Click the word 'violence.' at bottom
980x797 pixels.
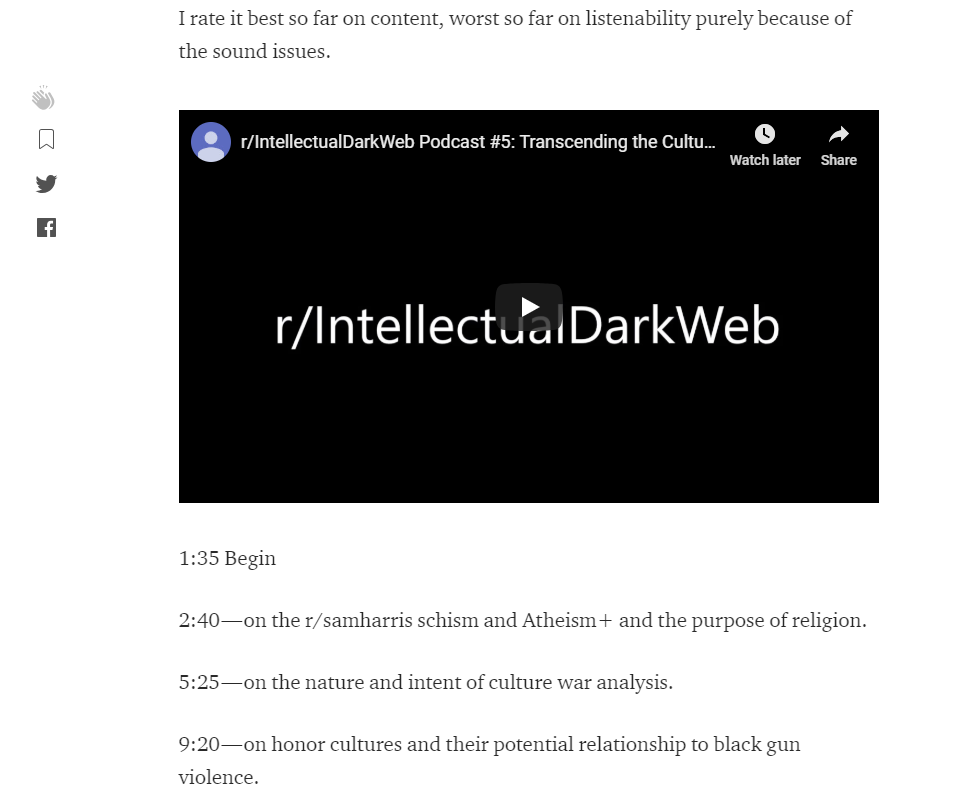pos(218,777)
